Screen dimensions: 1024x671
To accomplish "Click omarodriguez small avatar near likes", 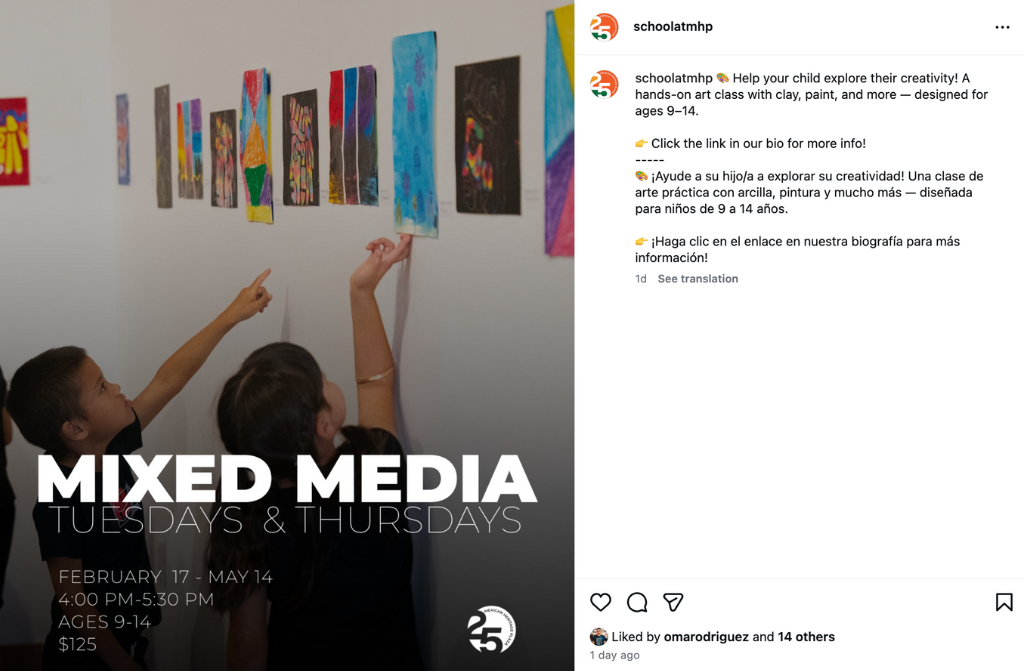I will (598, 636).
